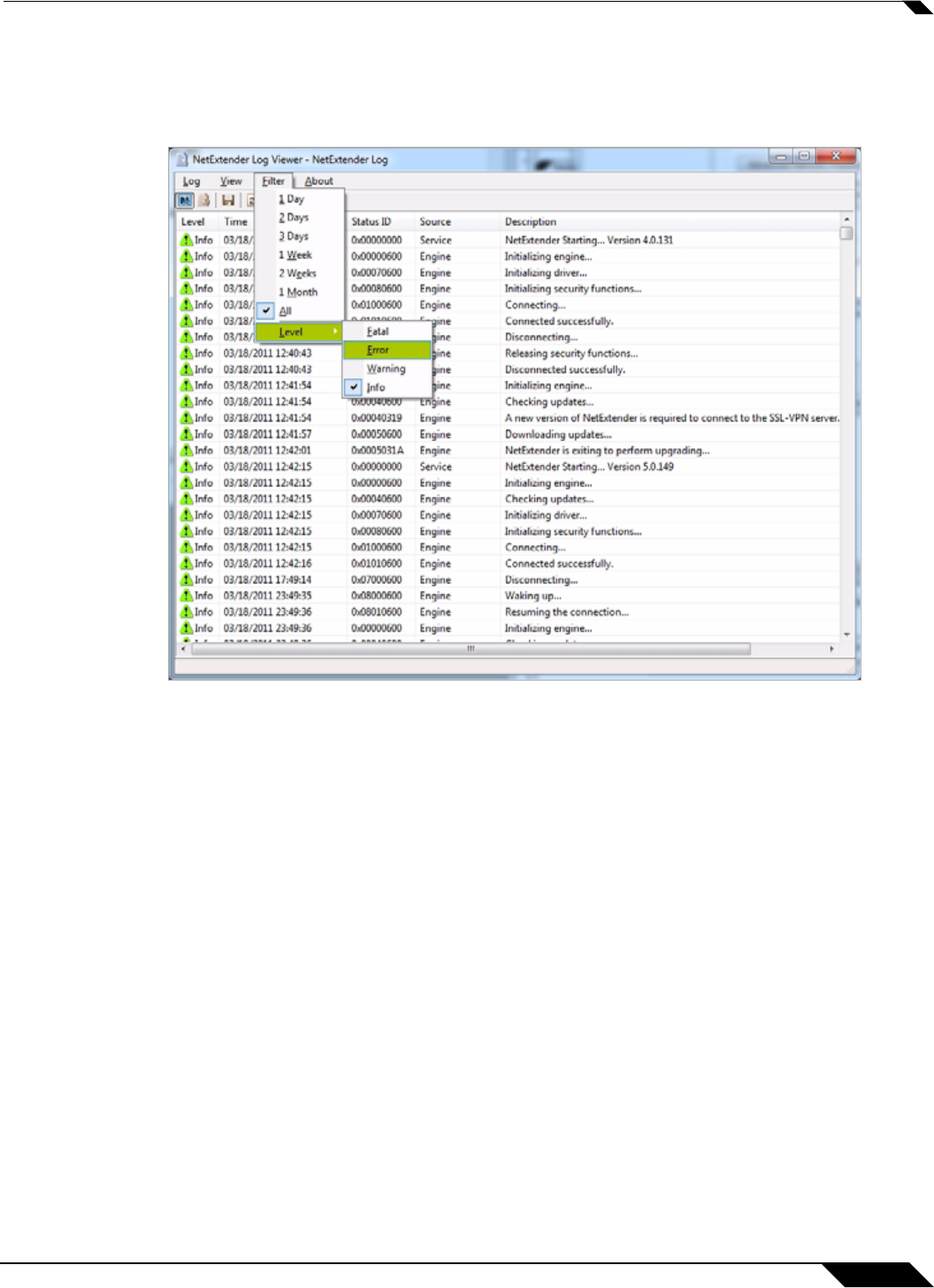
Task: Click Service source in the 12:42:15 row
Action: (x=435, y=467)
